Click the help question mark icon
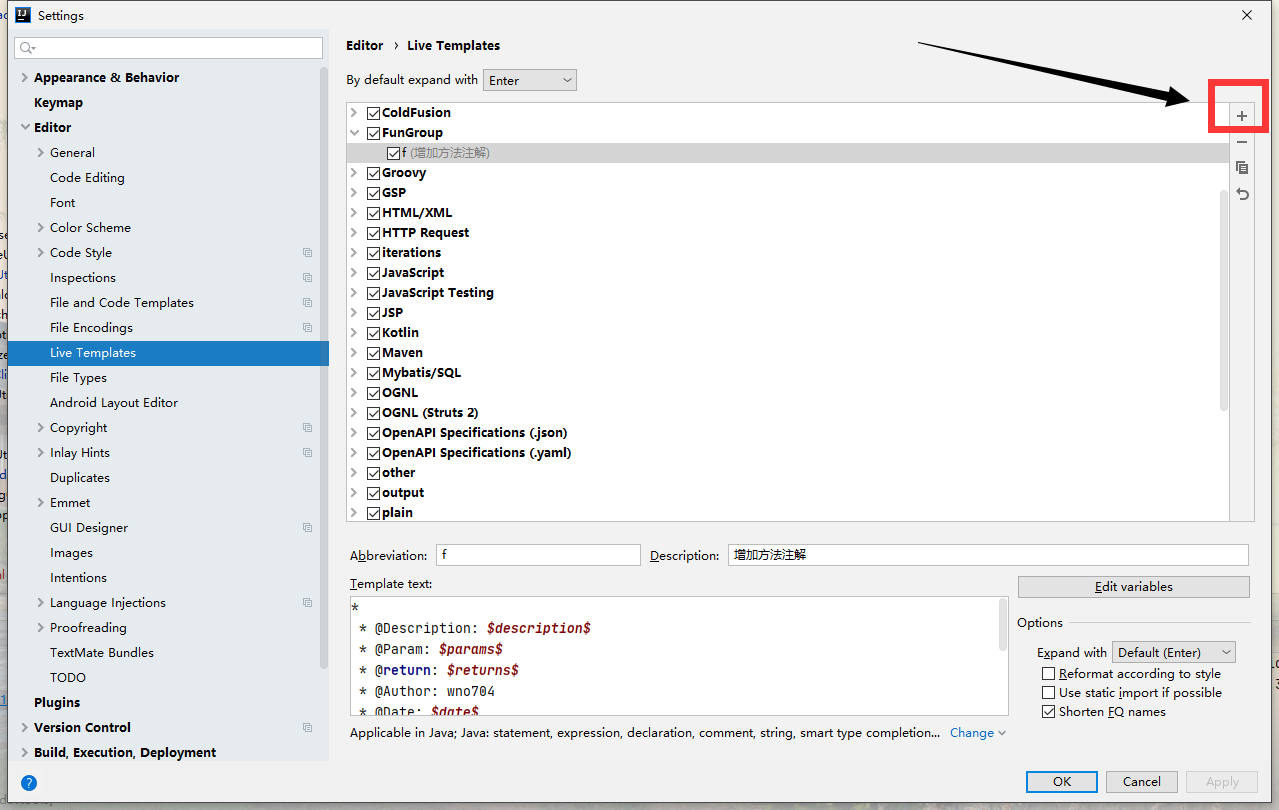This screenshot has width=1279, height=810. (29, 782)
